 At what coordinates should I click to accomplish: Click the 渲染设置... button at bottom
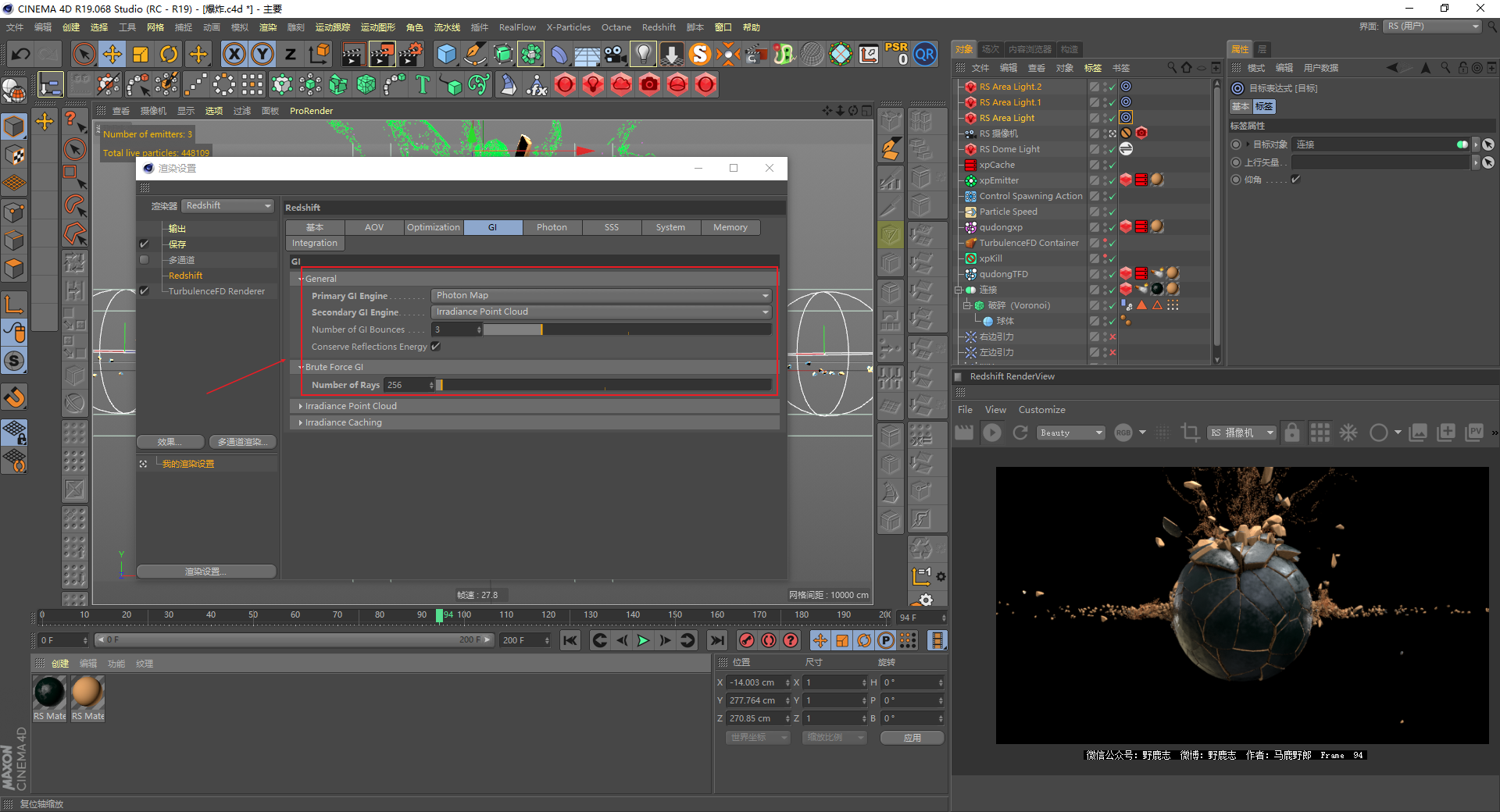(x=206, y=572)
